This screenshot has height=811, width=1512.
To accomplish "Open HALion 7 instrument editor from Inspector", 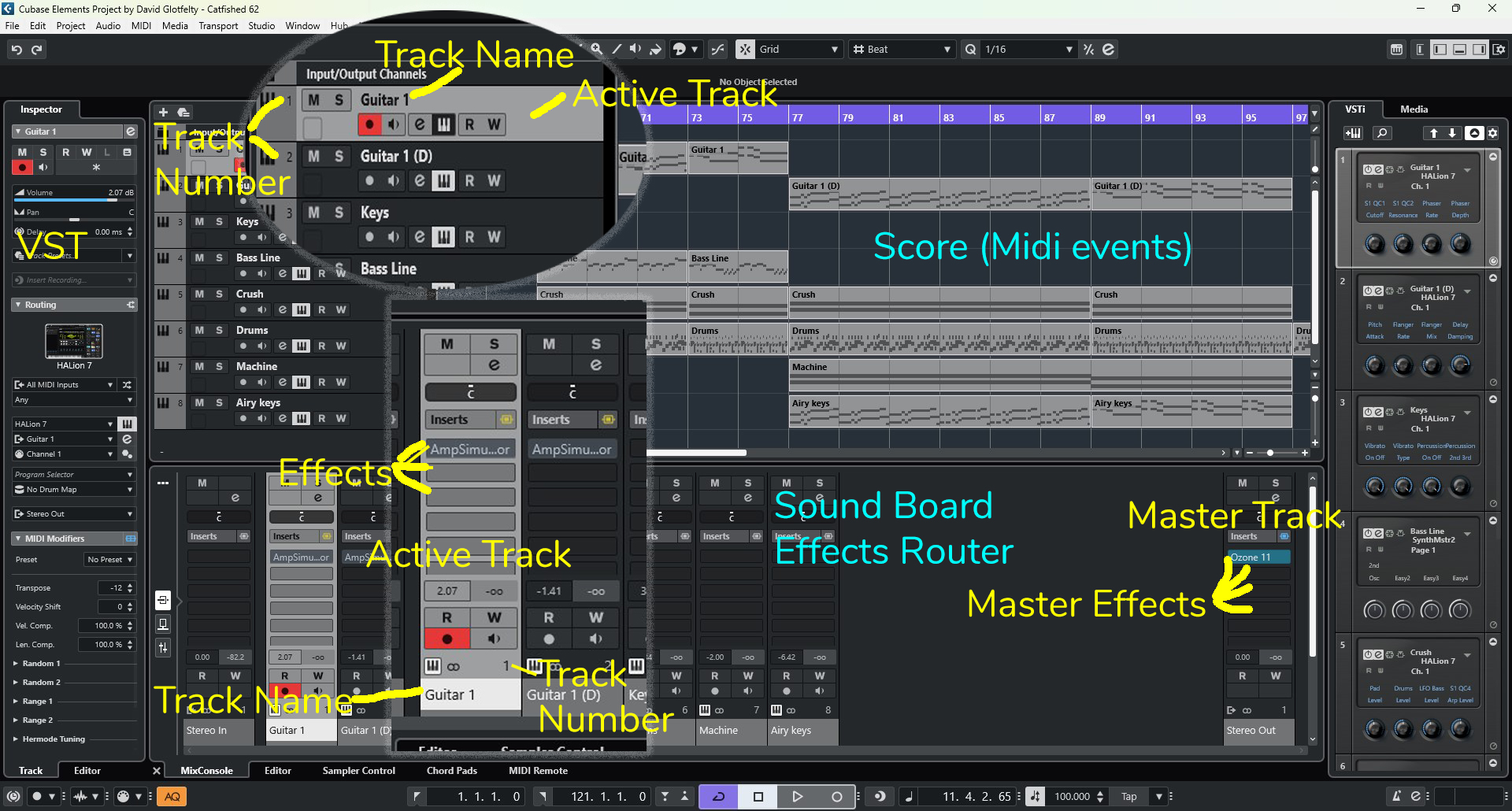I will pos(127,424).
